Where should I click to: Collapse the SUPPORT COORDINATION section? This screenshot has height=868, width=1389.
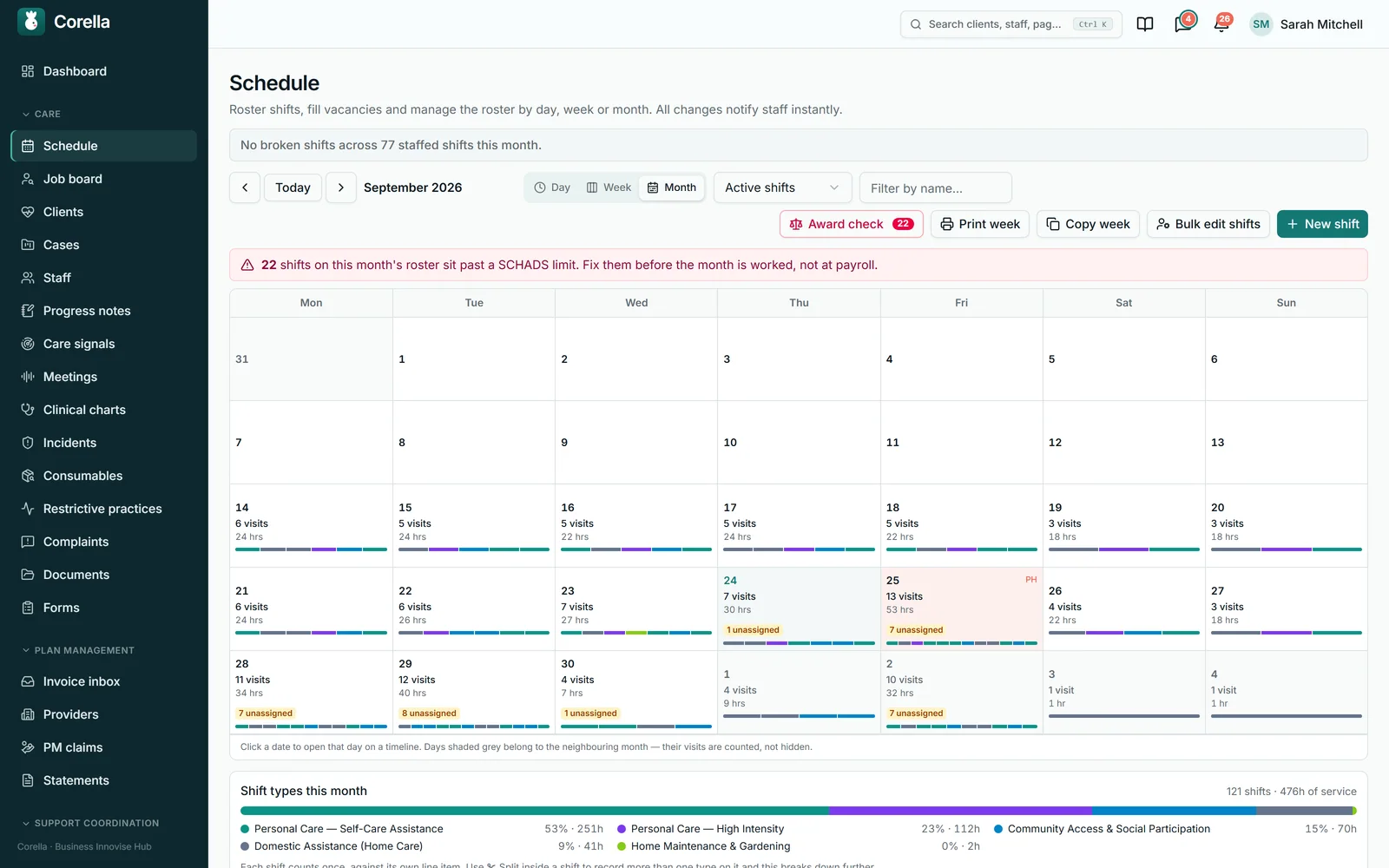click(x=90, y=823)
